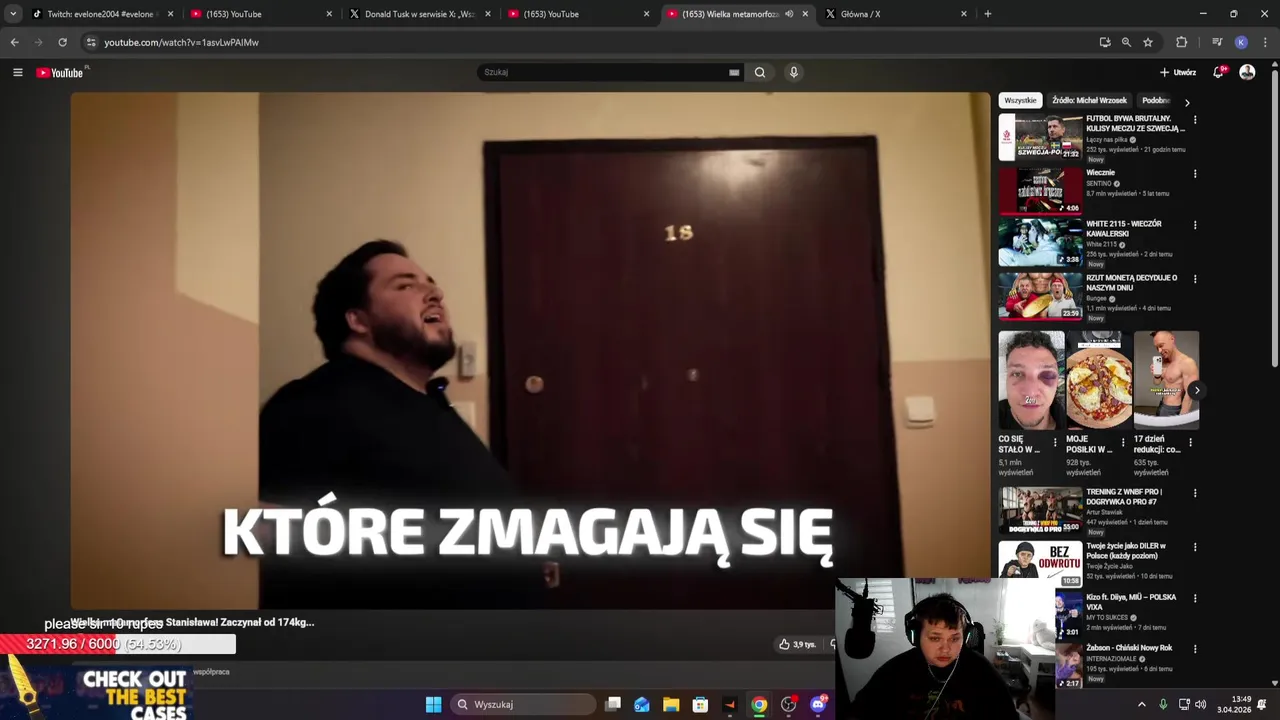1280x720 pixels.
Task: Open options menu for RZUT MONETĄ video
Action: [1195, 279]
